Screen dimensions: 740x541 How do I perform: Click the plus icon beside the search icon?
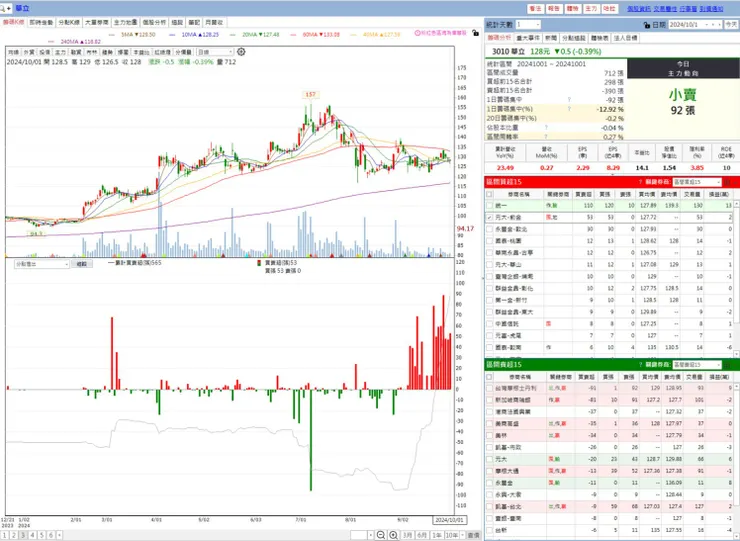pyautogui.click(x=9, y=8)
